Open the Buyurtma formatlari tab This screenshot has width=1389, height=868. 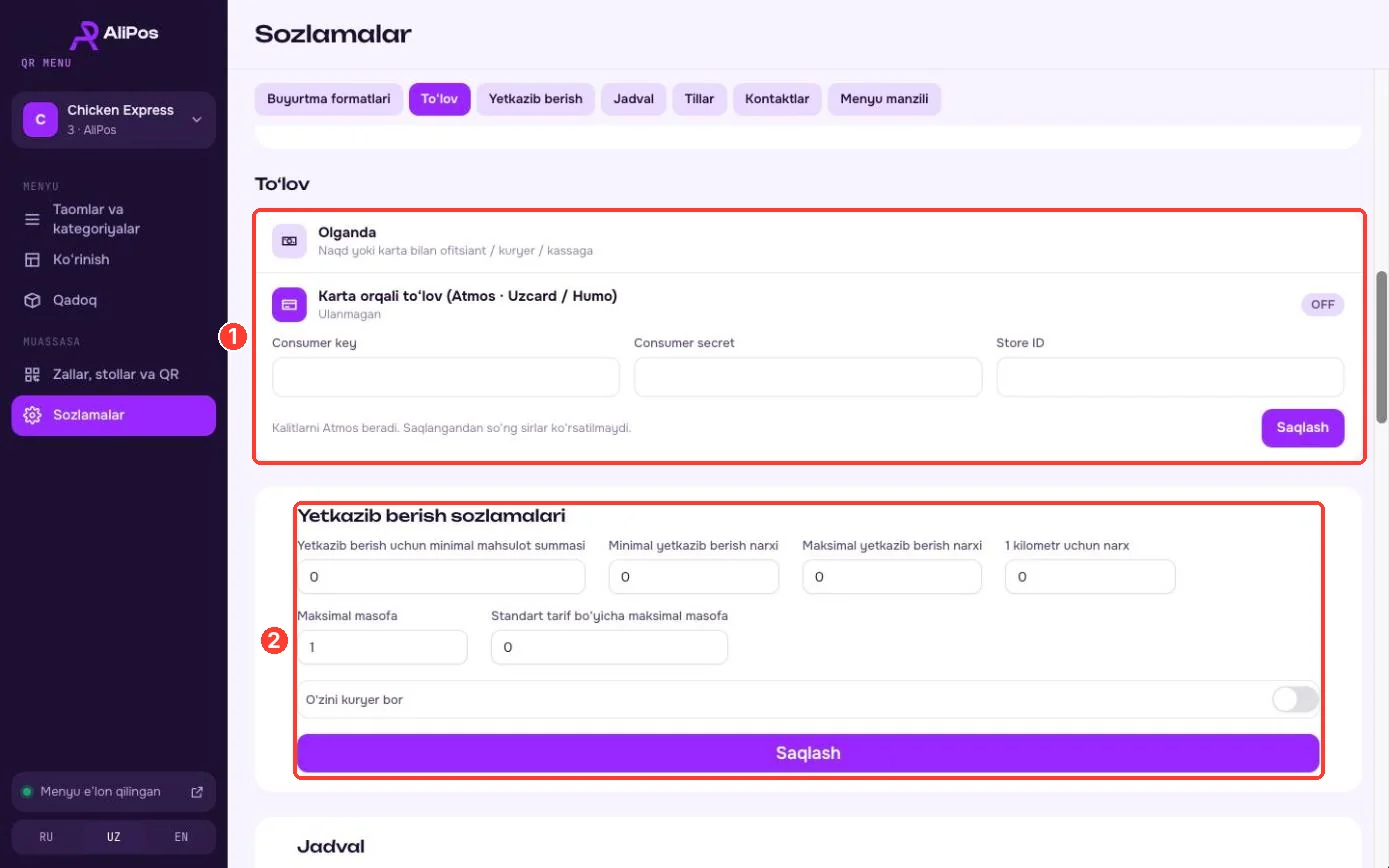tap(329, 99)
